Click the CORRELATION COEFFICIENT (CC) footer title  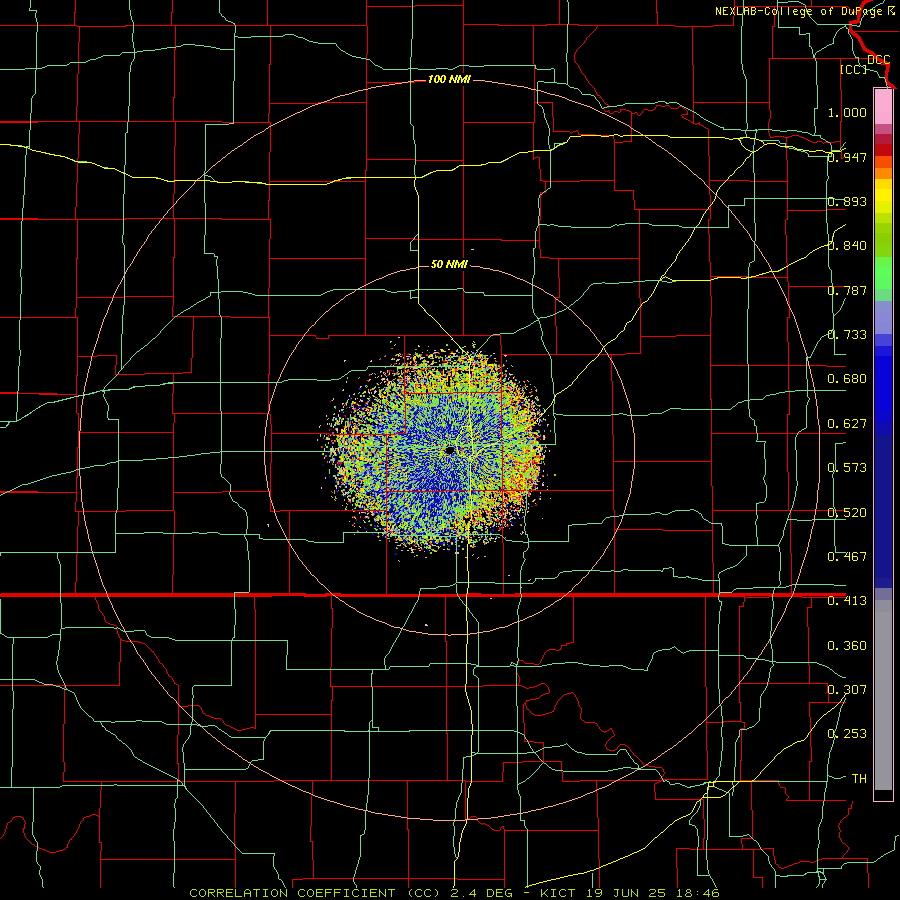[x=315, y=893]
